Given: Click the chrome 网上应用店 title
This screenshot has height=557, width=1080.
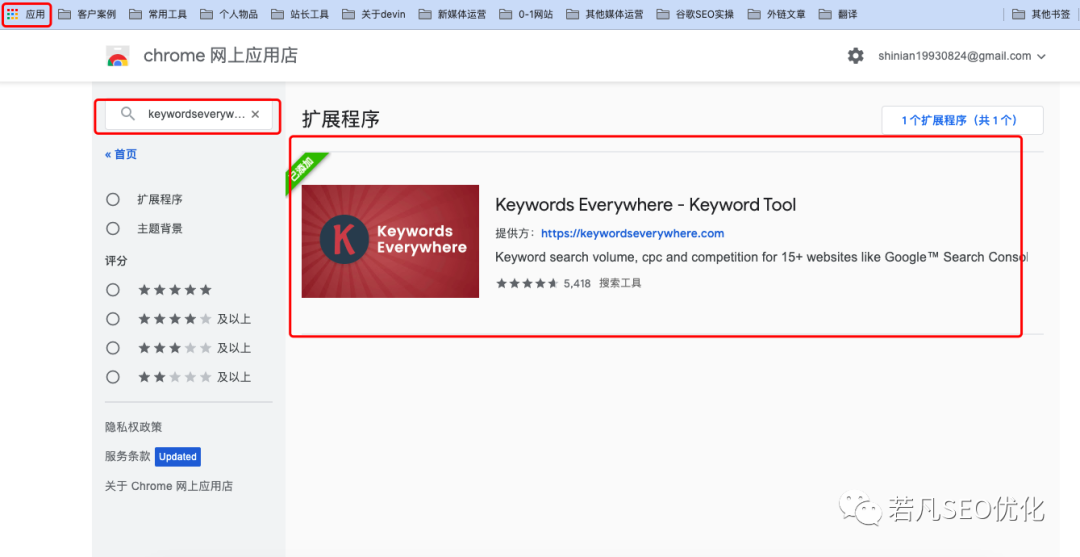Looking at the screenshot, I should click(x=220, y=56).
